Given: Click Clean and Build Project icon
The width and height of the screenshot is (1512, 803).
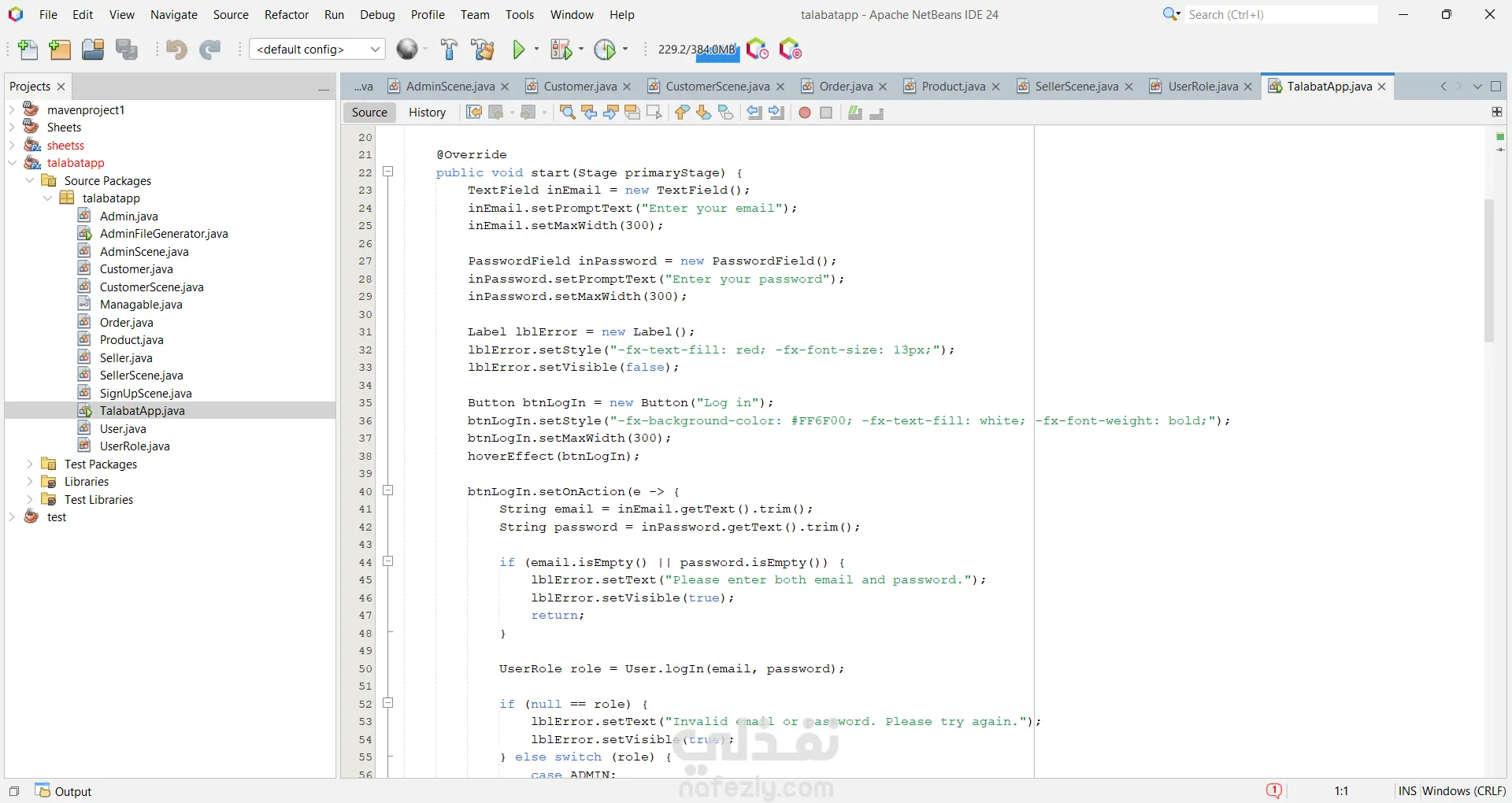Looking at the screenshot, I should coord(483,50).
